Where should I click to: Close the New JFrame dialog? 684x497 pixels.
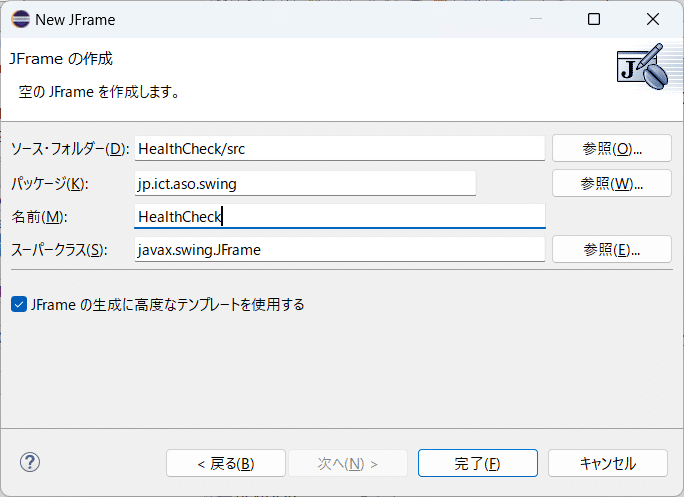[x=653, y=19]
